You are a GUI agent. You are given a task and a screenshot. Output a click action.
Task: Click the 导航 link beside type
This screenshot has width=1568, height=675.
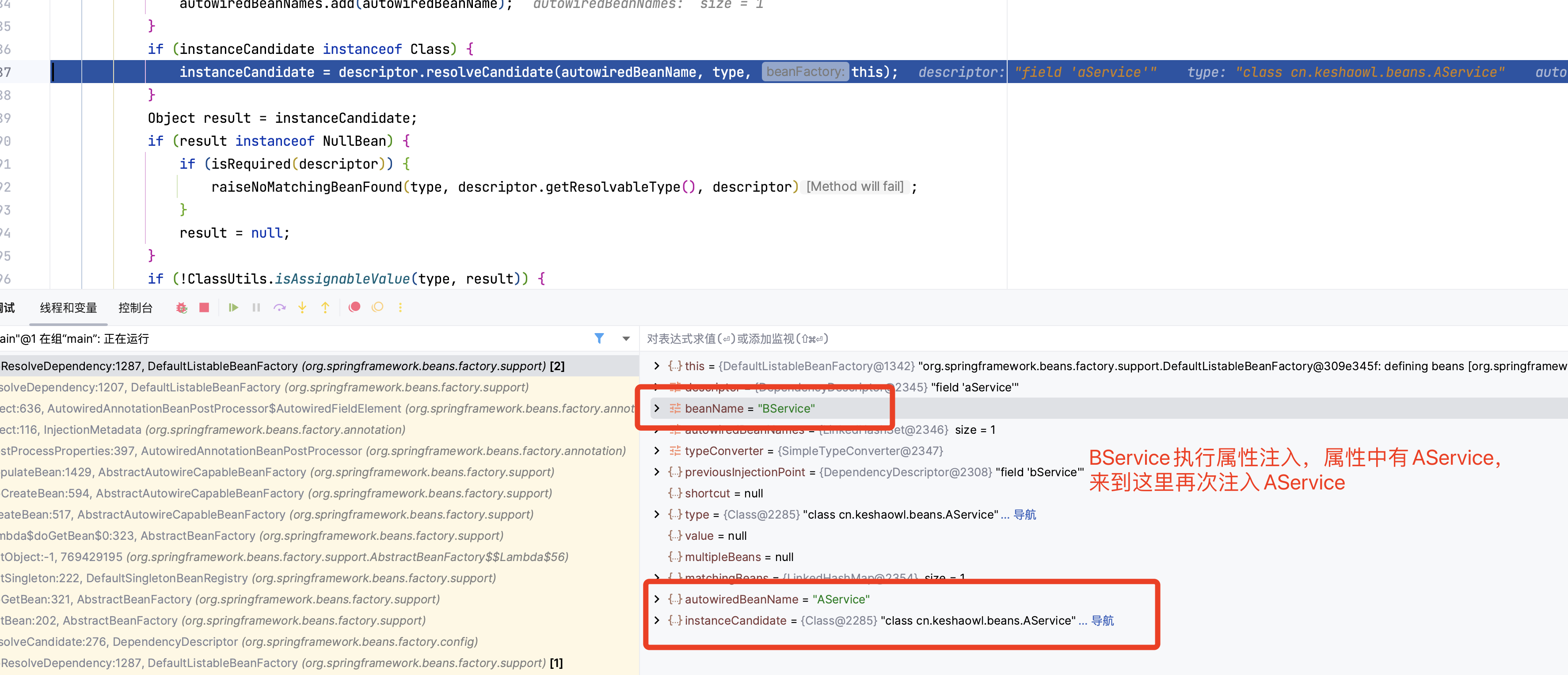1025,515
